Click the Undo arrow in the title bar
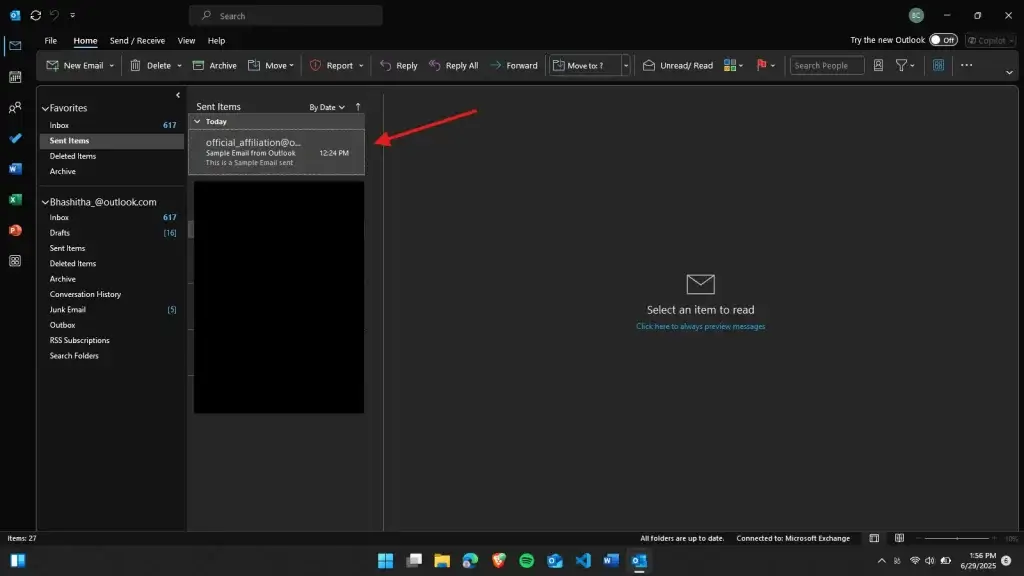 click(55, 15)
